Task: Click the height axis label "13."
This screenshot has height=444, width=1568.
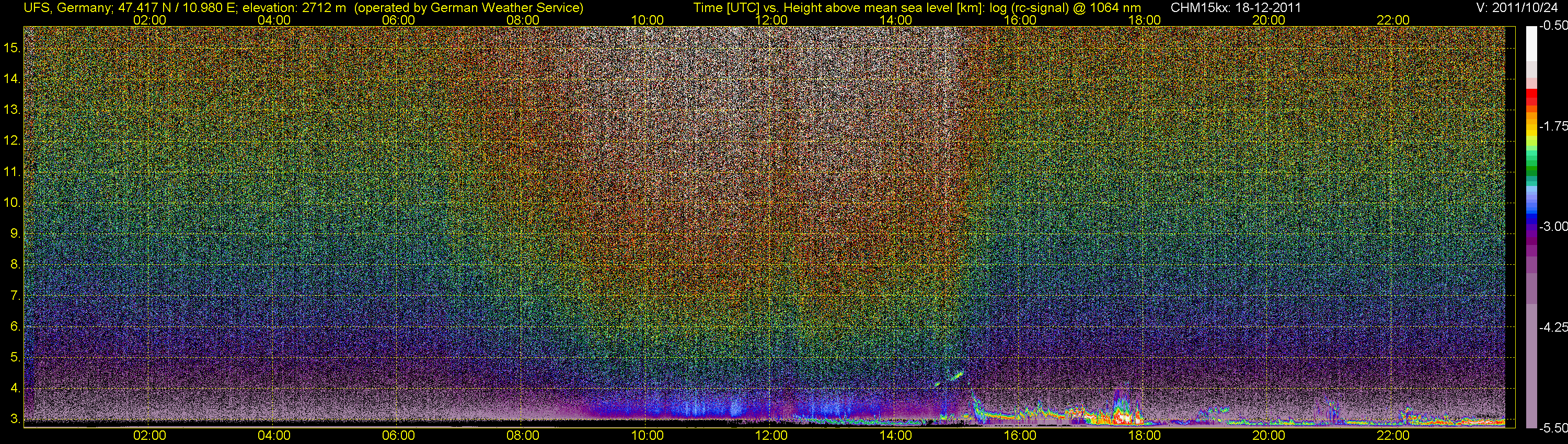Action: pos(12,110)
